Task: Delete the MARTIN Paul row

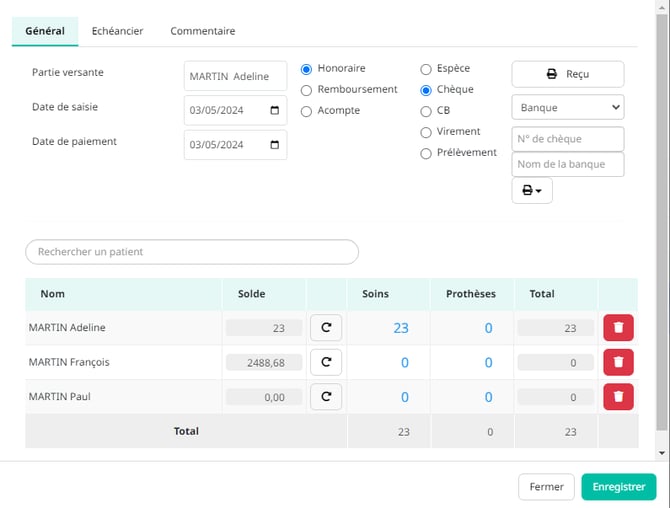Action: click(618, 397)
